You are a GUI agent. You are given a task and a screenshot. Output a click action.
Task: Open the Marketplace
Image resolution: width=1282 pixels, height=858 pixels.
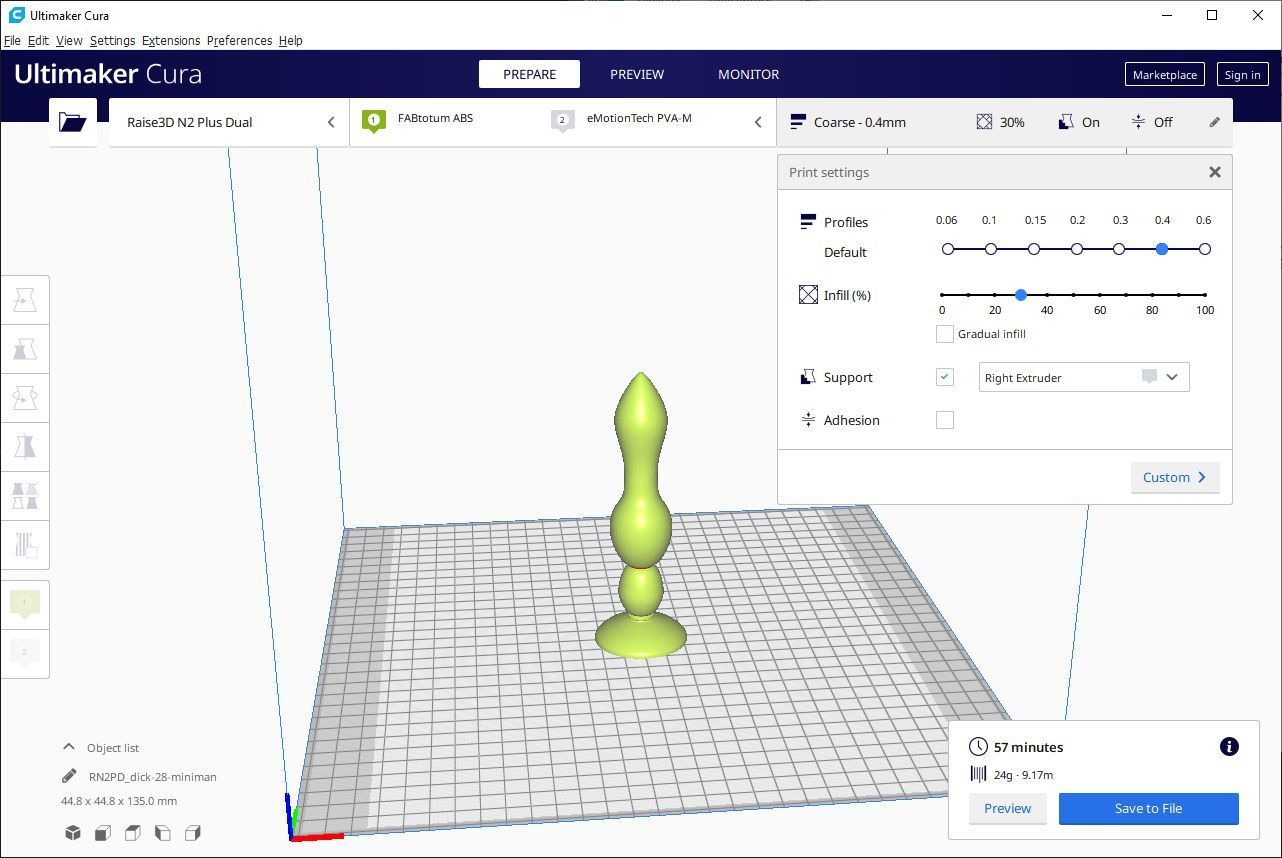[1164, 74]
